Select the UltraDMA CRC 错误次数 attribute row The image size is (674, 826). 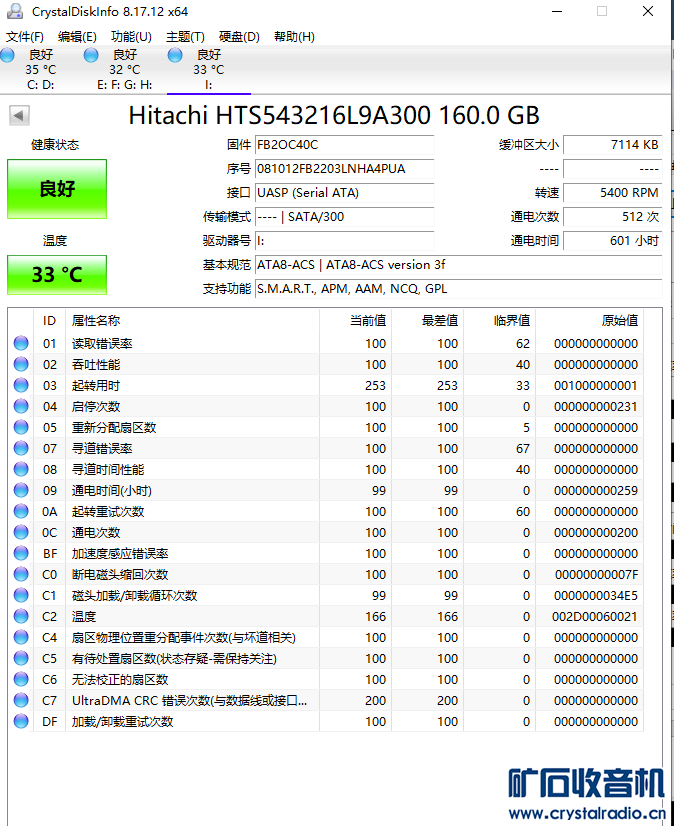coord(326,701)
